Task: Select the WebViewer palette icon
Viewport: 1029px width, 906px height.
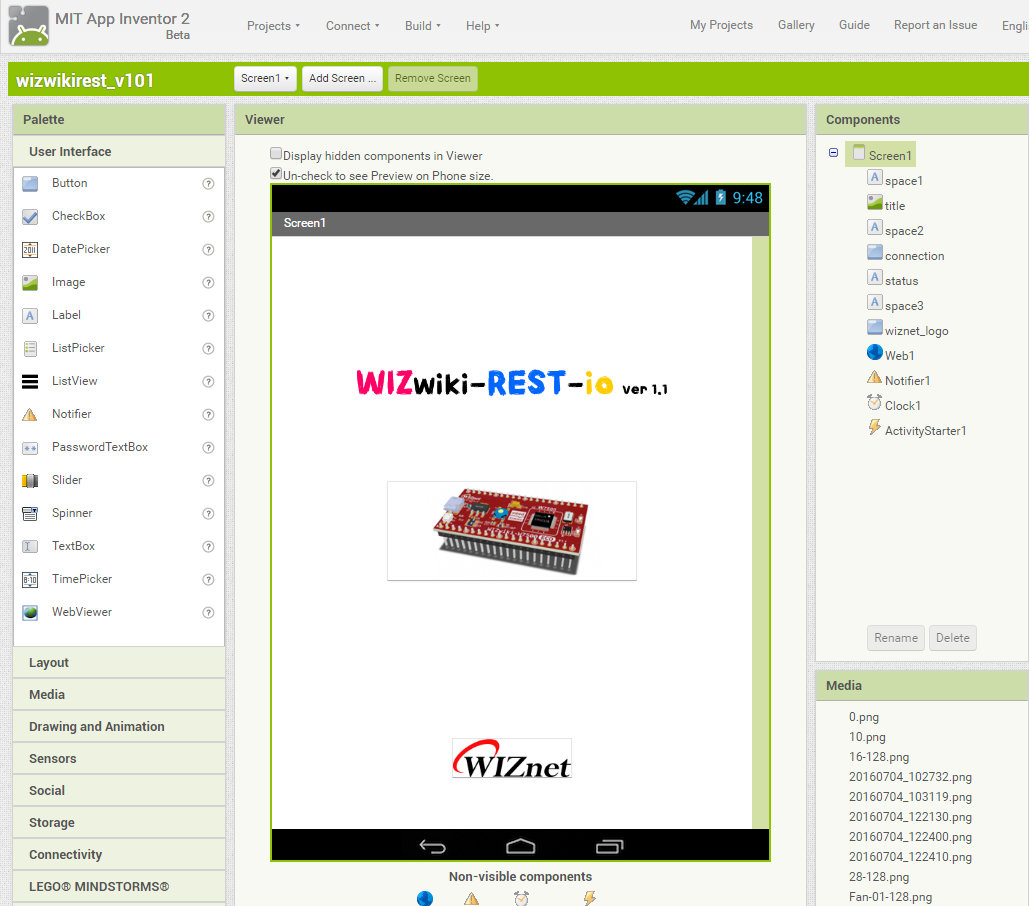Action: 30,613
